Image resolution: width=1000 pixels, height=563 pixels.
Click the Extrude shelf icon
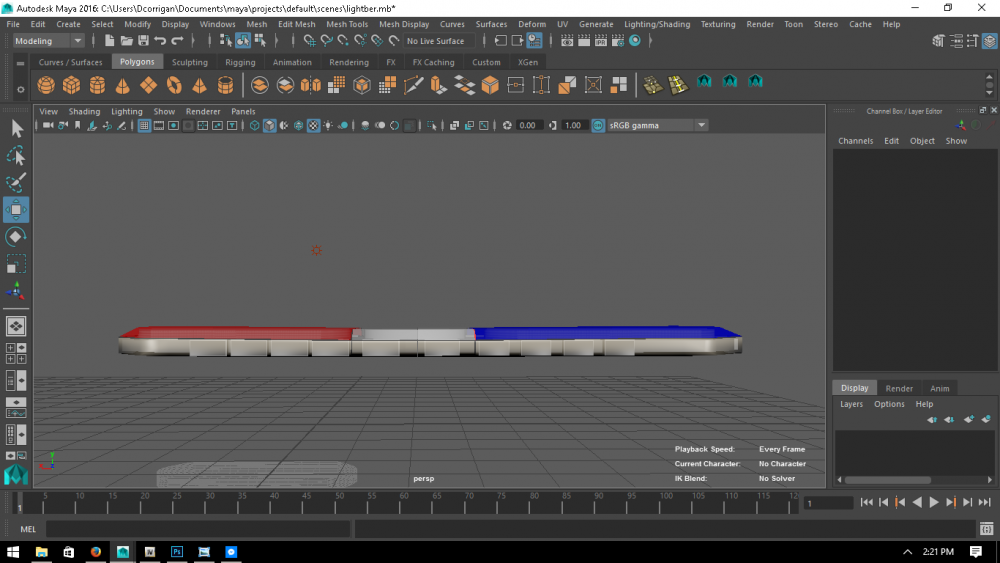tap(439, 85)
